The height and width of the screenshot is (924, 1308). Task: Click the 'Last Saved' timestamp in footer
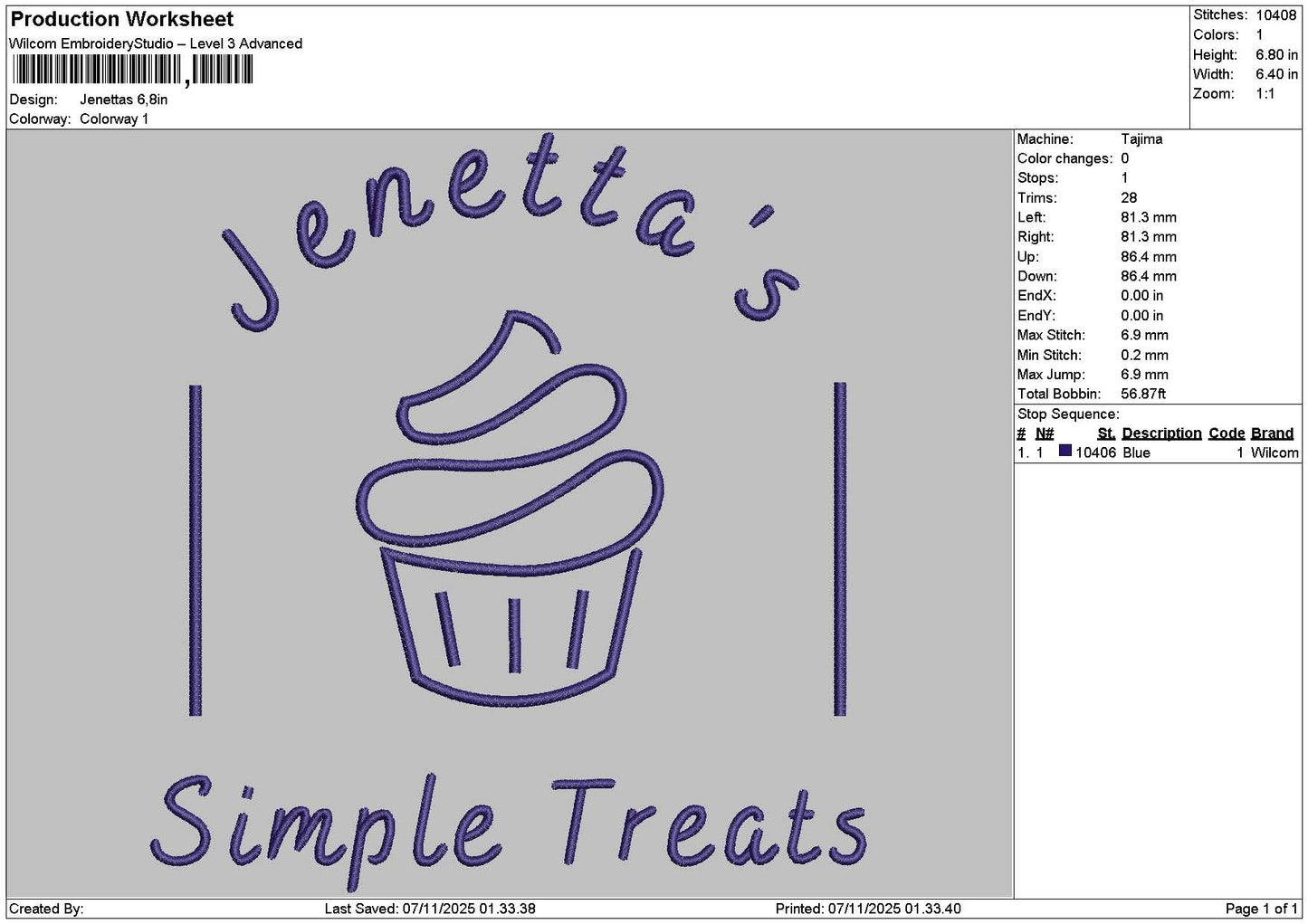point(430,909)
